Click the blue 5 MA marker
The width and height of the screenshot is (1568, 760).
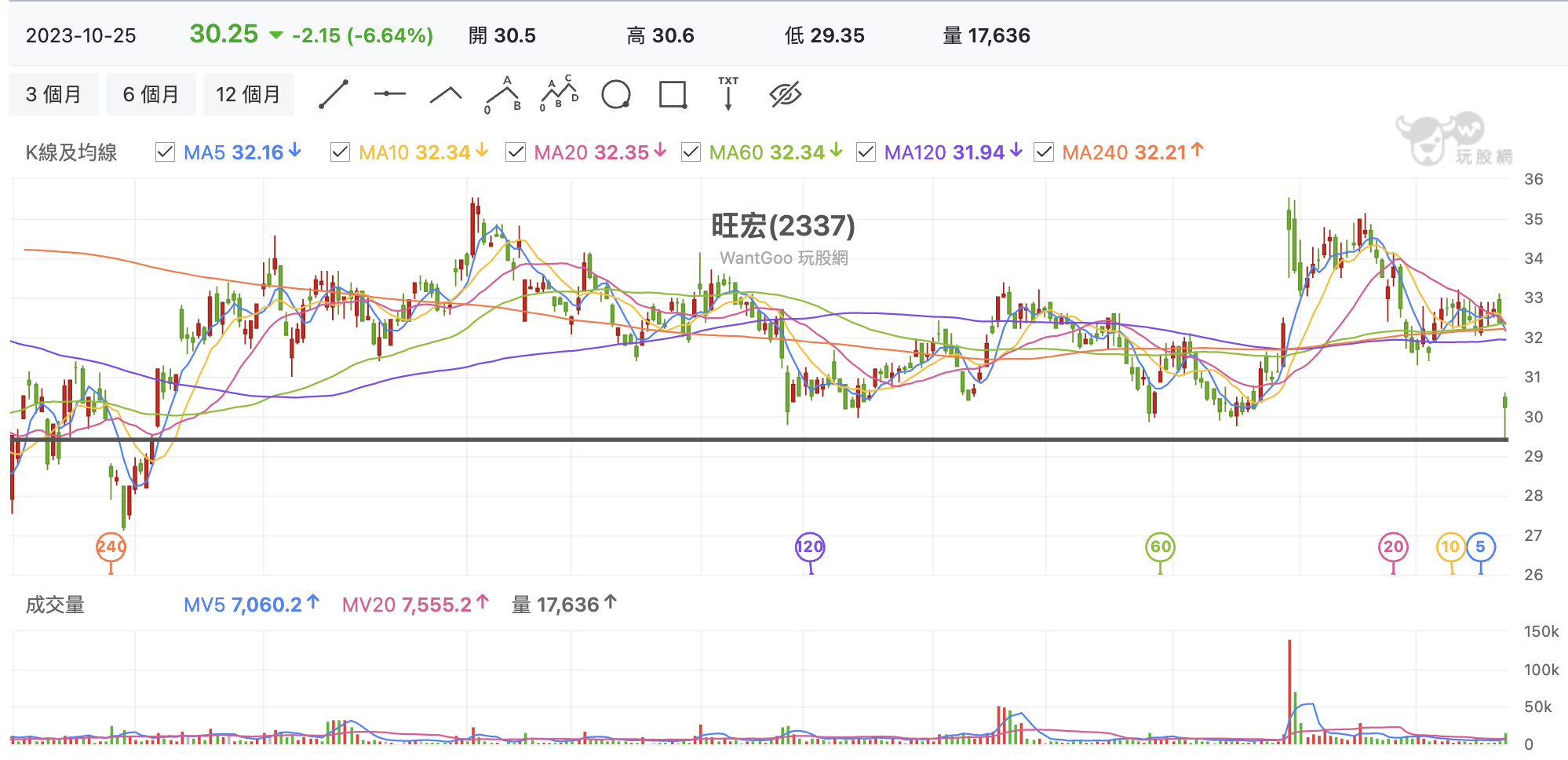point(1481,547)
